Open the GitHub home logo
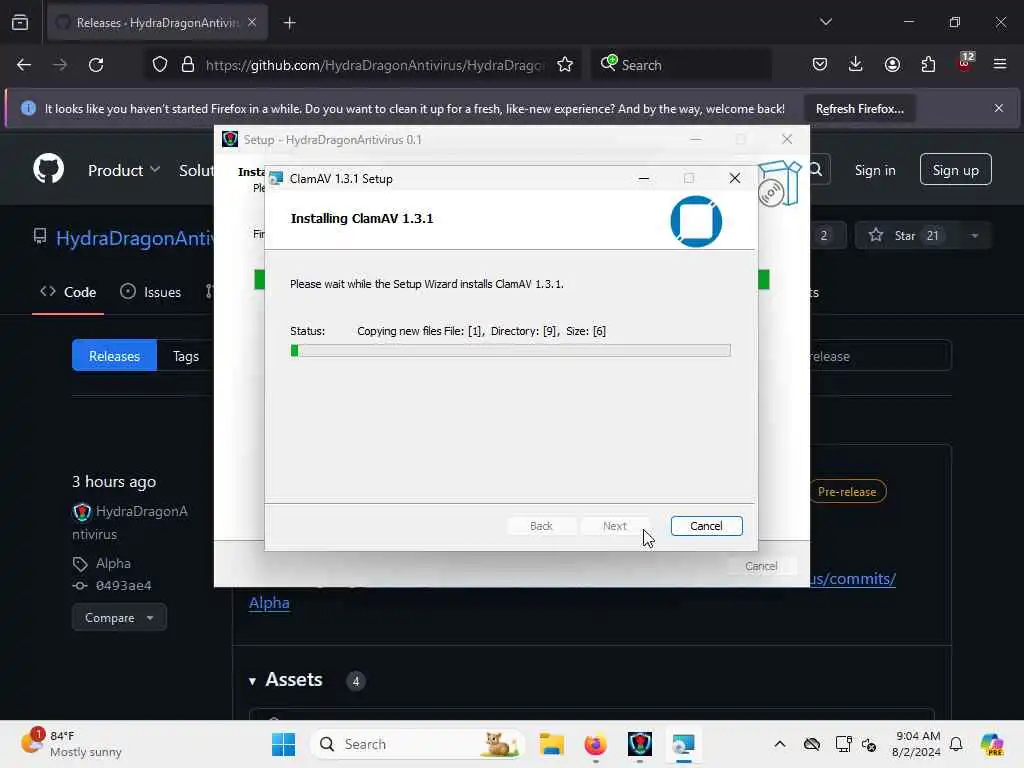 pos(48,169)
